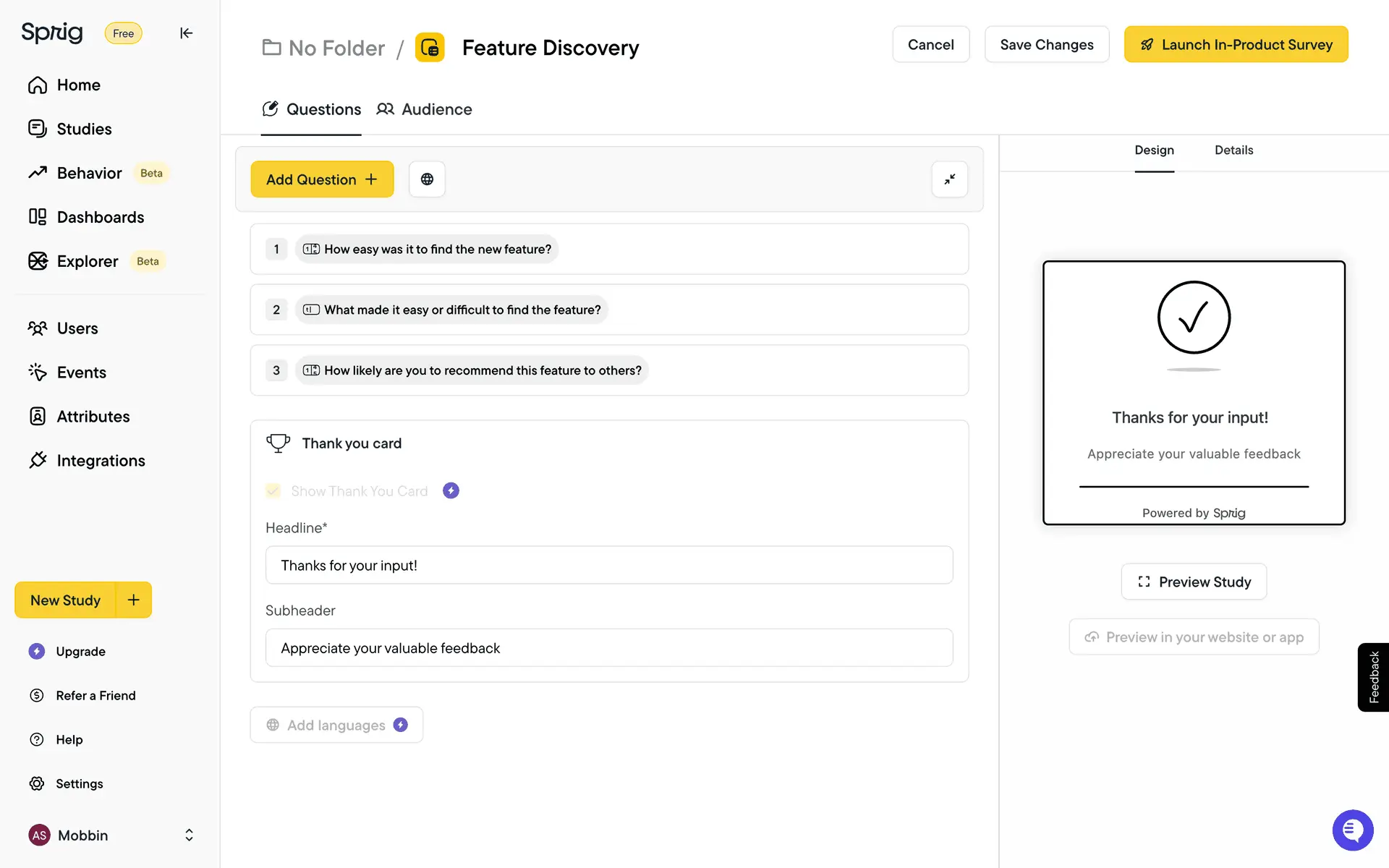Expand question 1 about finding the feature

pos(437,249)
